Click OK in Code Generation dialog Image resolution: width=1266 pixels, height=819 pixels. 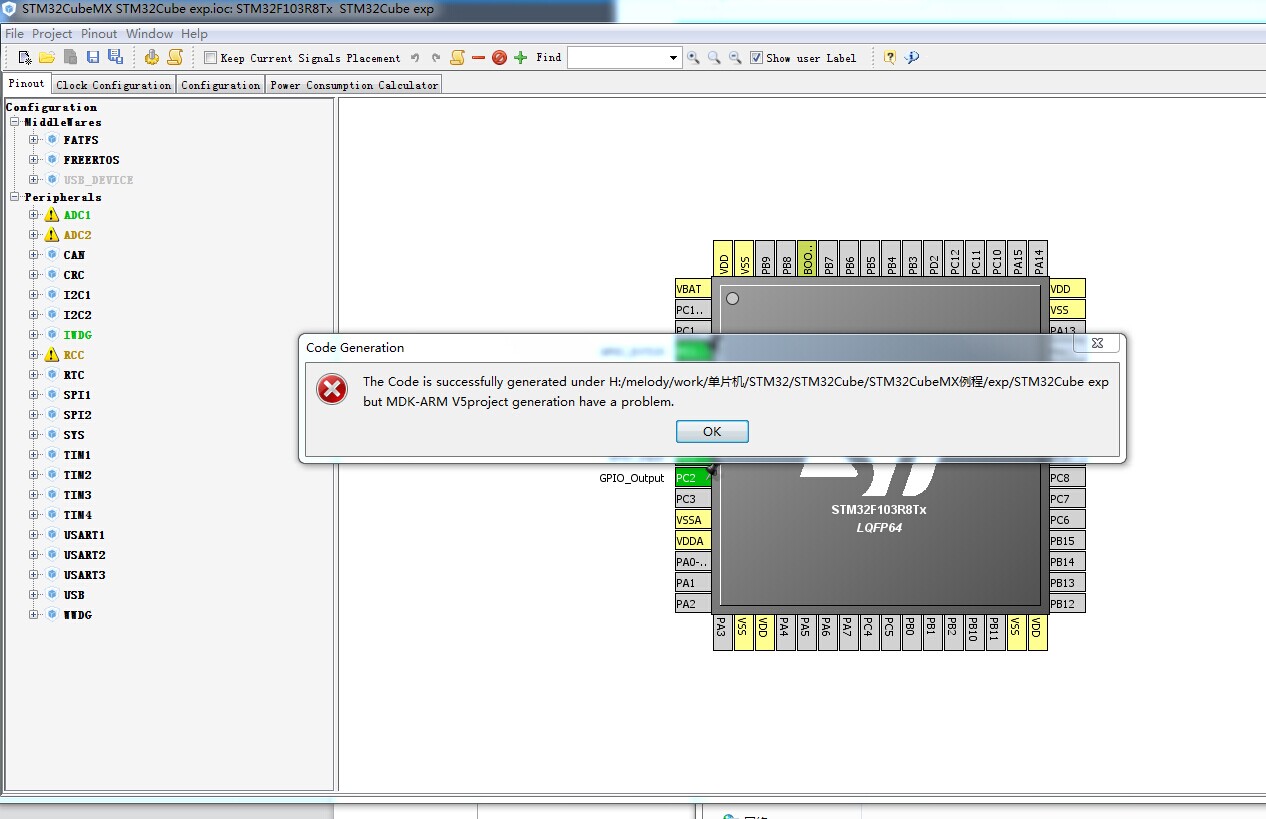[x=712, y=431]
